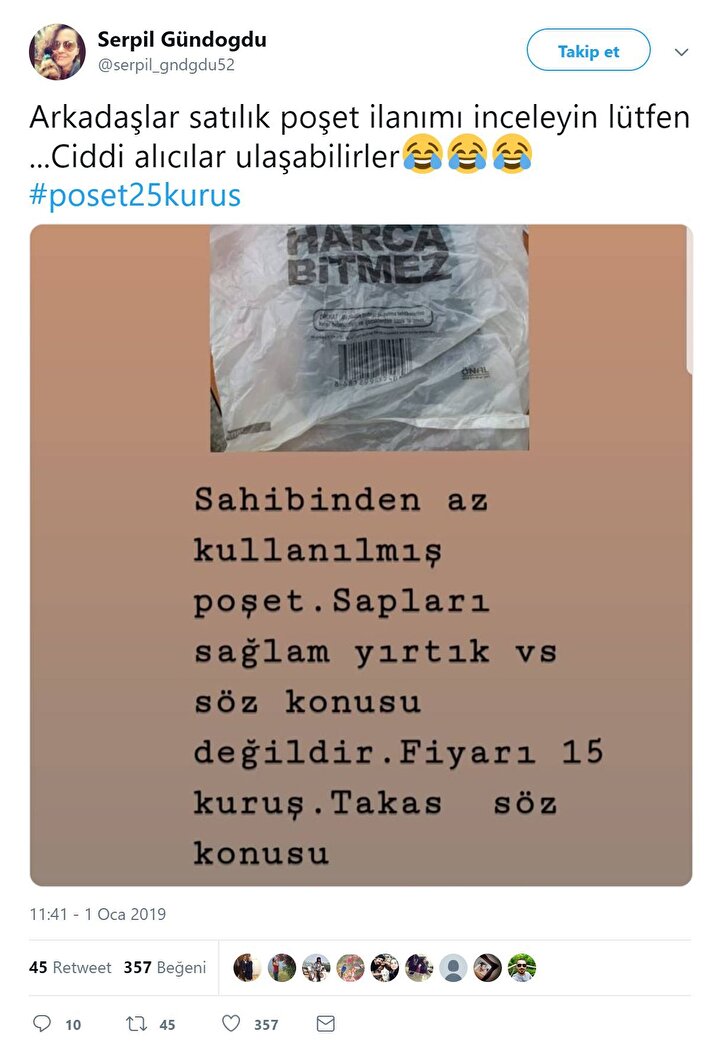Screen dimensions: 720x1047
Task: Click the second liker avatar
Action: coord(282,968)
